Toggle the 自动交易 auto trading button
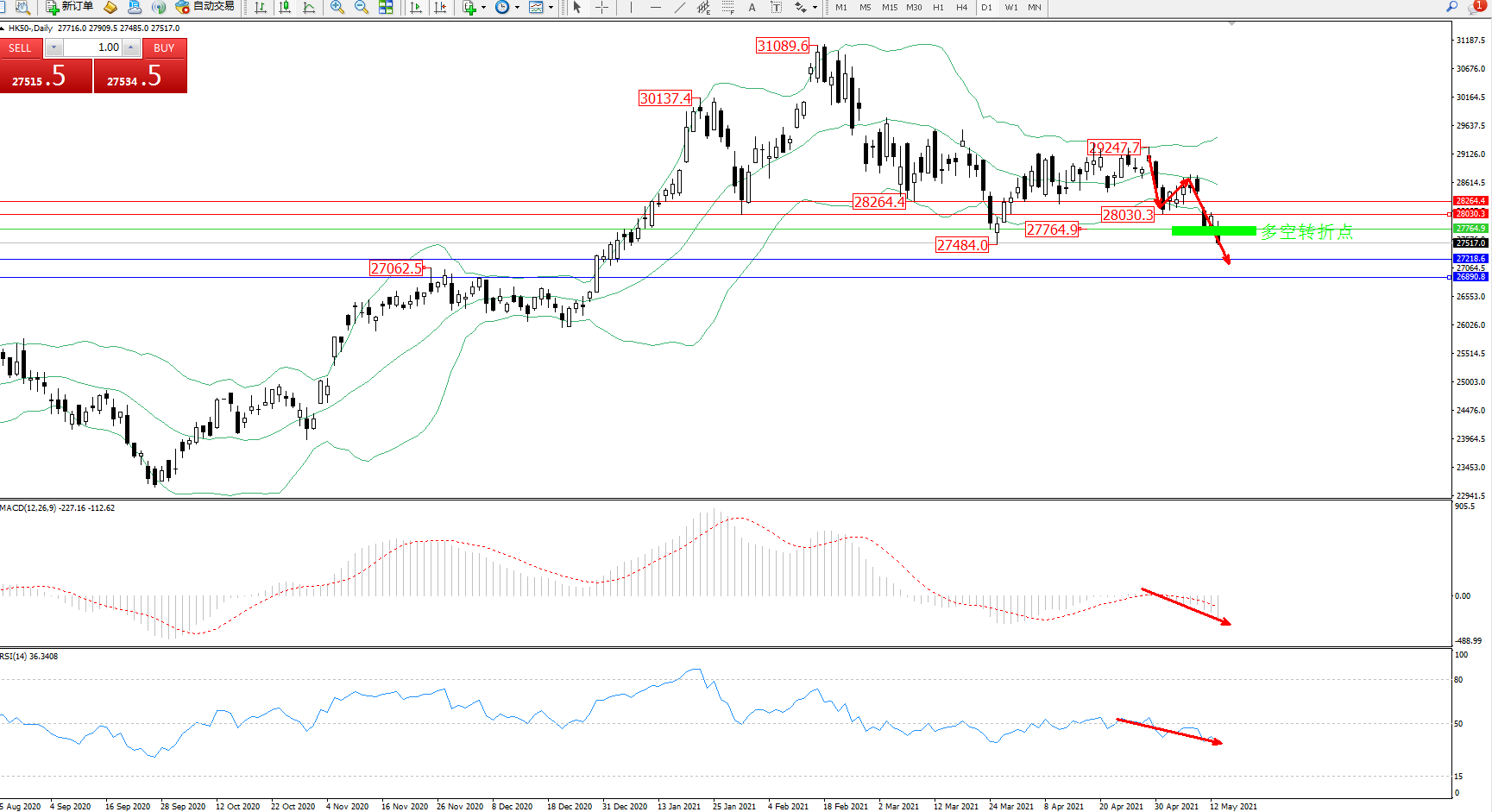Screen dimensions: 1492x812 (205, 7)
